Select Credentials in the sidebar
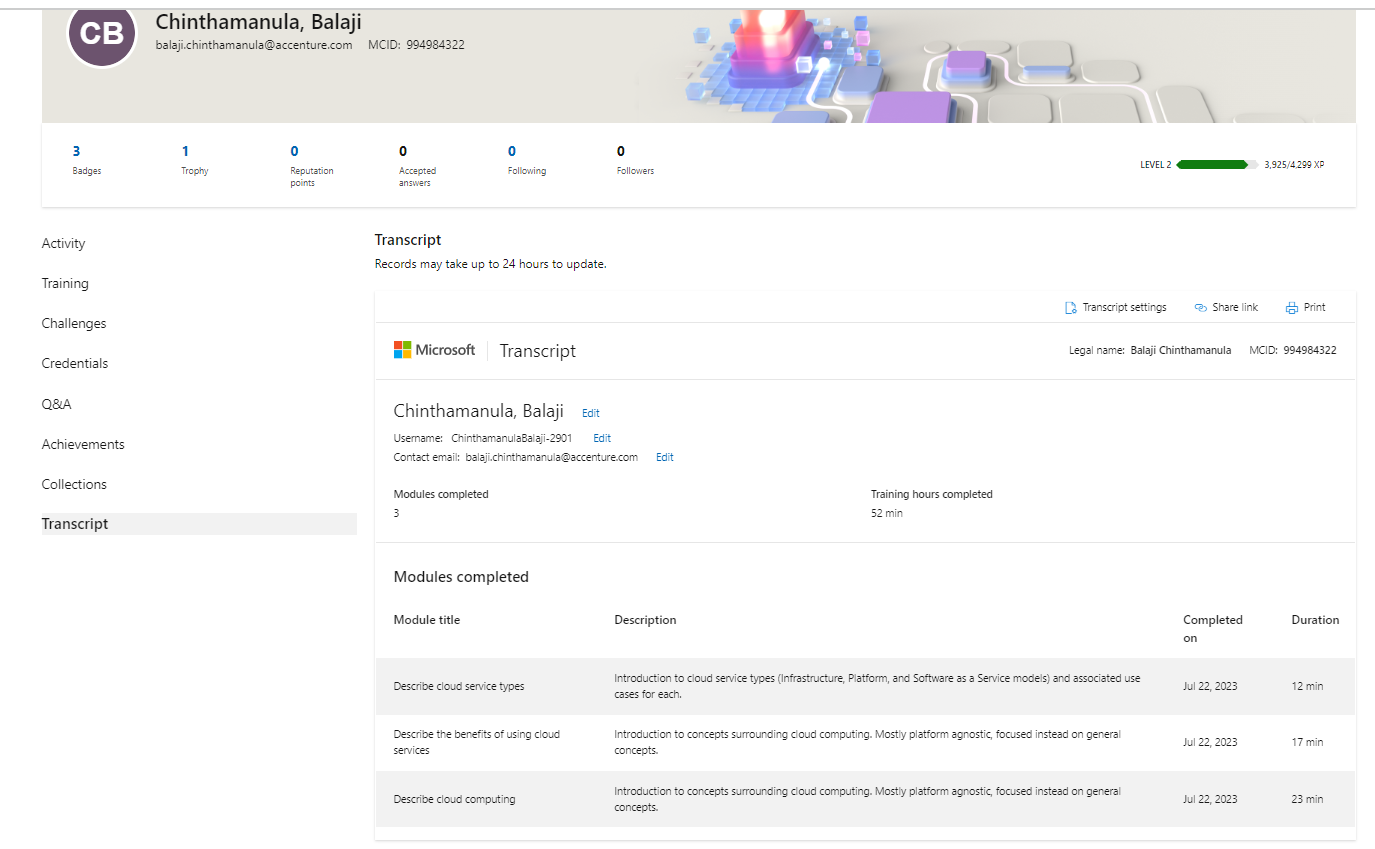1375x849 pixels. tap(75, 363)
